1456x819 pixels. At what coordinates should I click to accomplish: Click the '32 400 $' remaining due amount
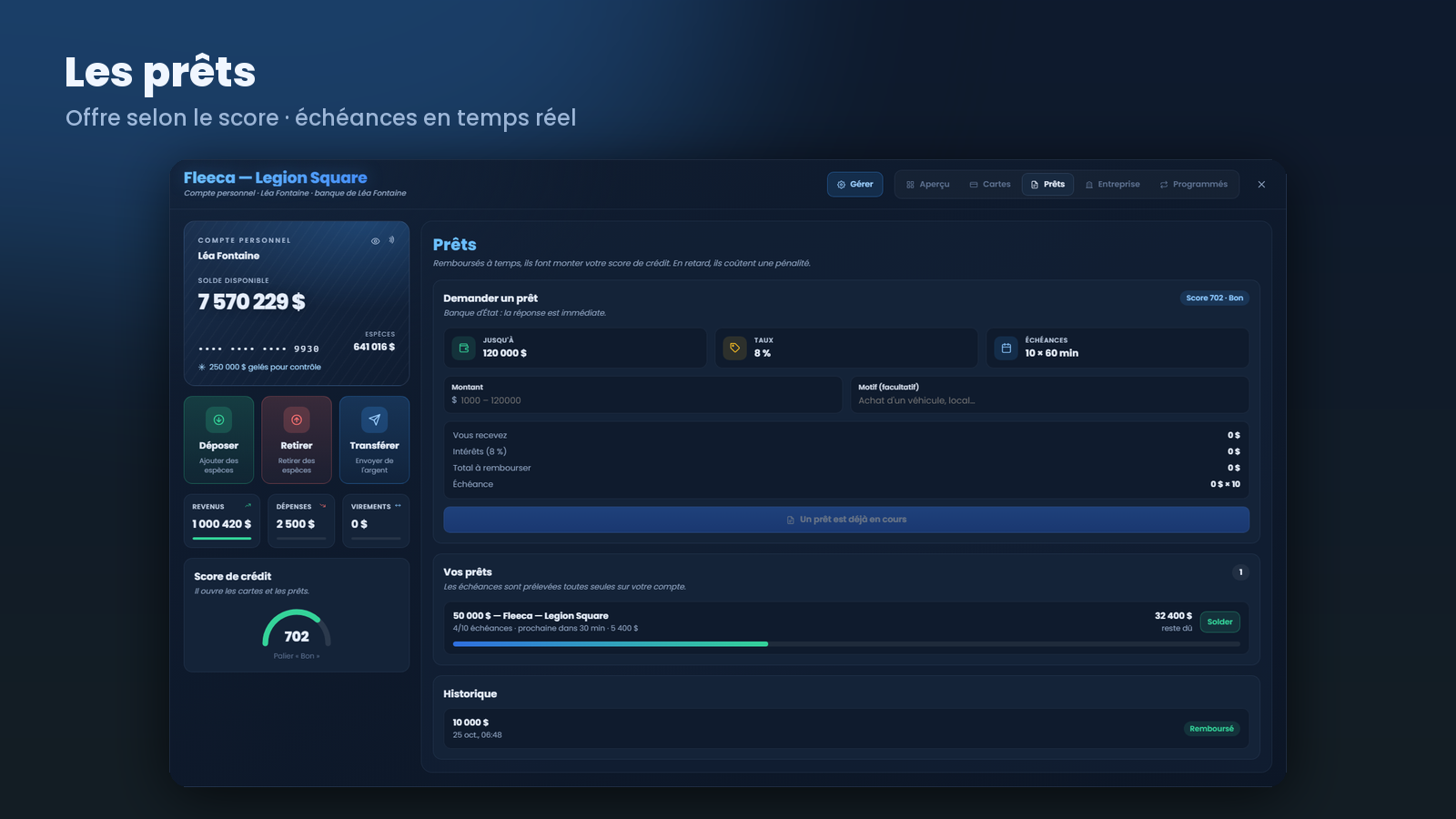coord(1173,616)
